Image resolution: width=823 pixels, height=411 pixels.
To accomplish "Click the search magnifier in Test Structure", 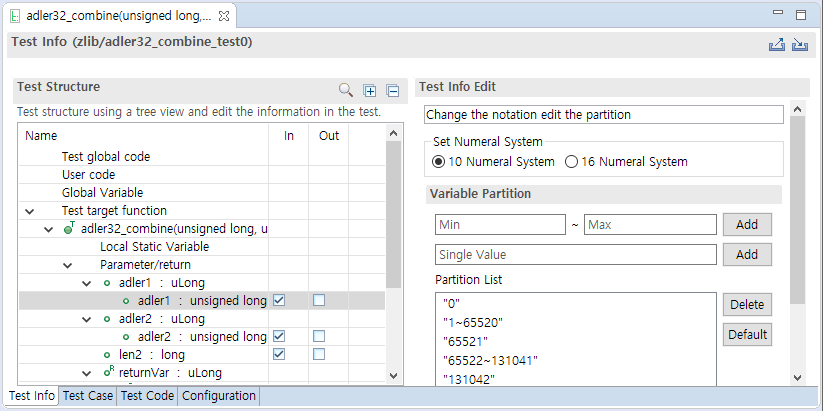I will [x=345, y=90].
